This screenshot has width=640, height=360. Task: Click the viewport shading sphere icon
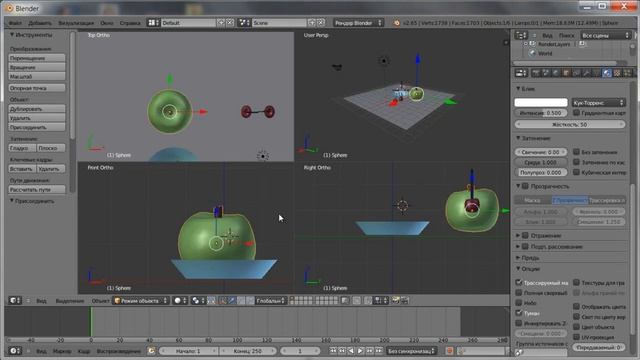pyautogui.click(x=180, y=301)
